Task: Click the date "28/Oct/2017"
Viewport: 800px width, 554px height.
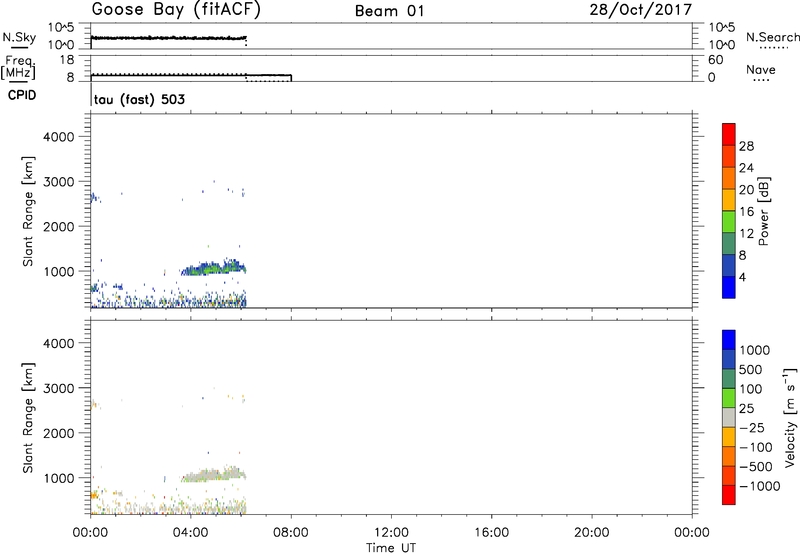Action: (x=641, y=10)
